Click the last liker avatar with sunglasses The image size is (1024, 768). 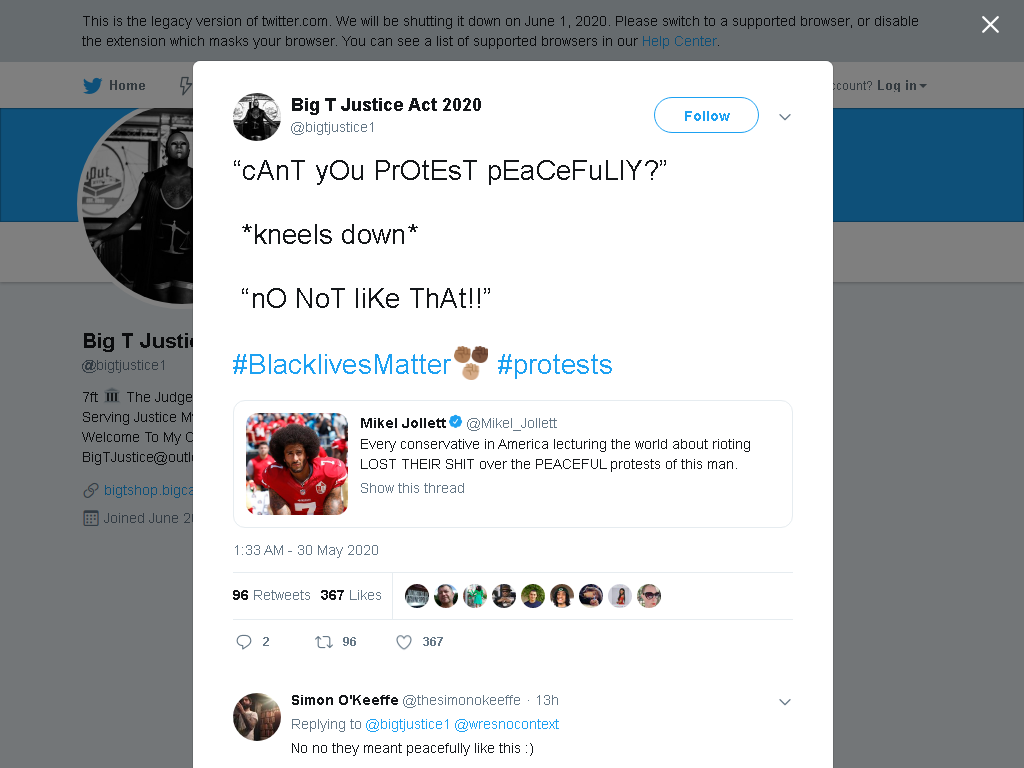(x=649, y=596)
